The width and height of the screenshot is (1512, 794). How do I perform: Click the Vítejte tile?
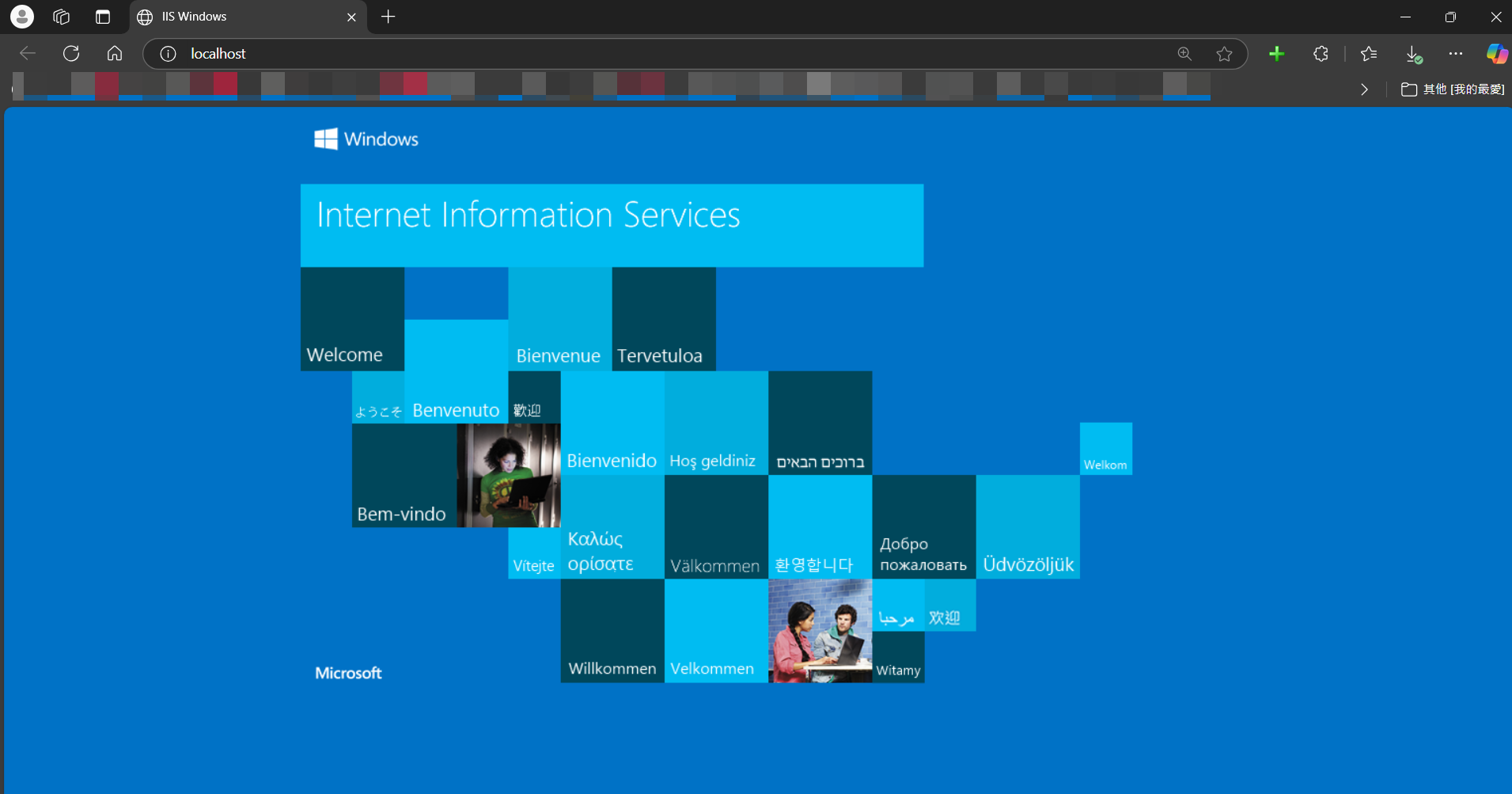tap(534, 553)
